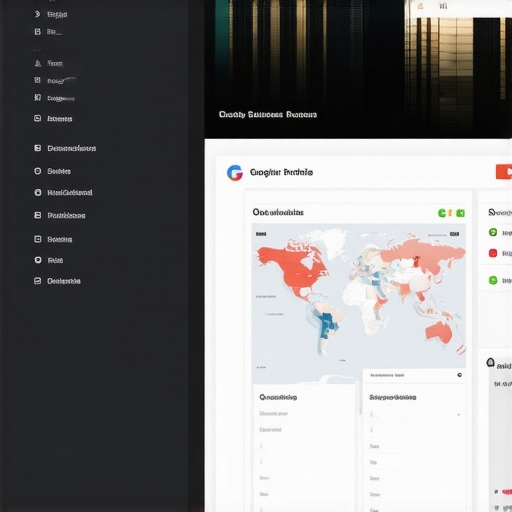Image resolution: width=512 pixels, height=512 pixels.
Task: Open the small dropdown below the map's corner
Action: (x=414, y=375)
